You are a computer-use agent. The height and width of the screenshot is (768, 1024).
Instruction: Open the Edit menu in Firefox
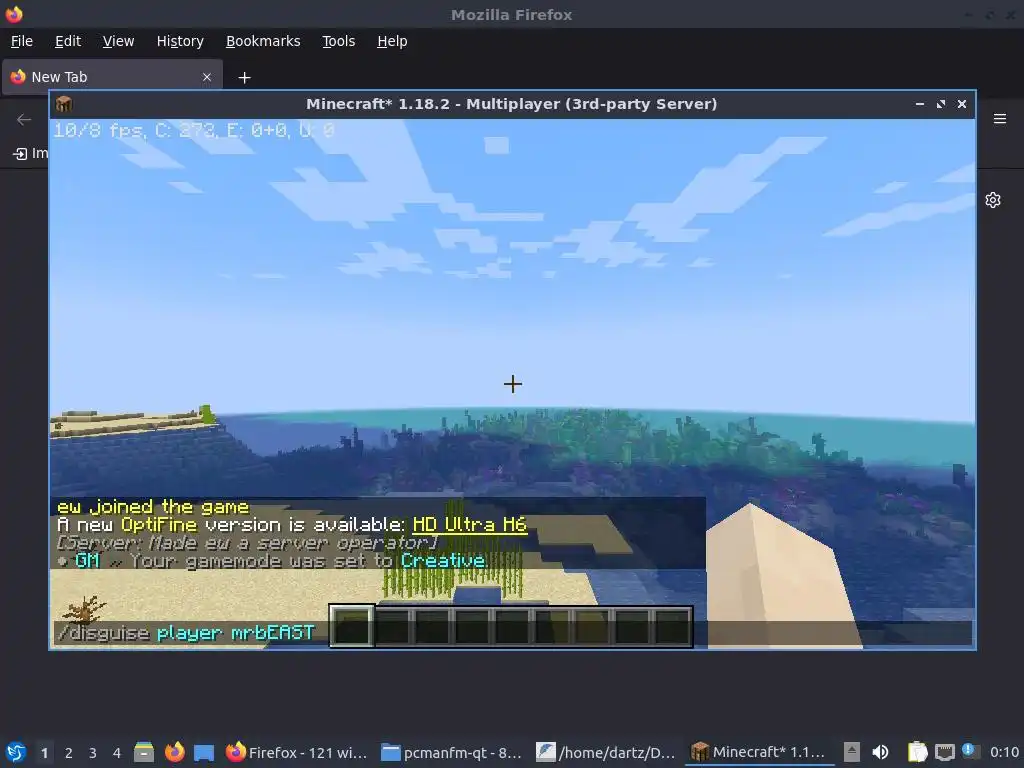click(x=68, y=41)
